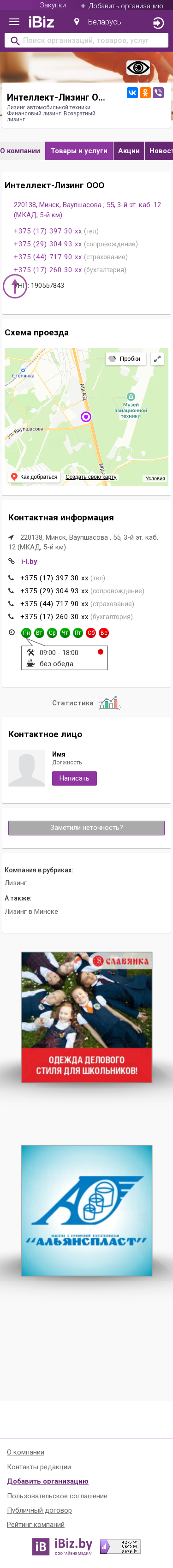Click Заметили неточность? button
The height and width of the screenshot is (1568, 173).
(87, 828)
